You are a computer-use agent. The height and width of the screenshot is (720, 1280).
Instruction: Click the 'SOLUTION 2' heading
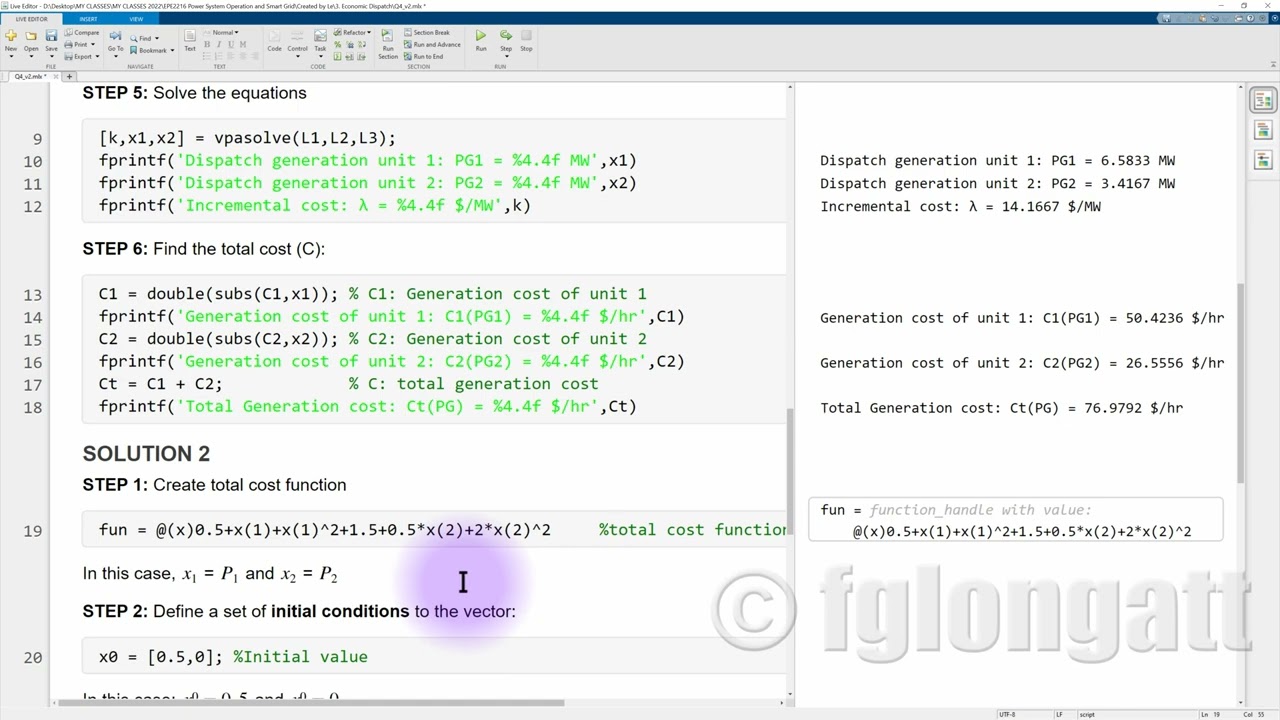point(146,454)
